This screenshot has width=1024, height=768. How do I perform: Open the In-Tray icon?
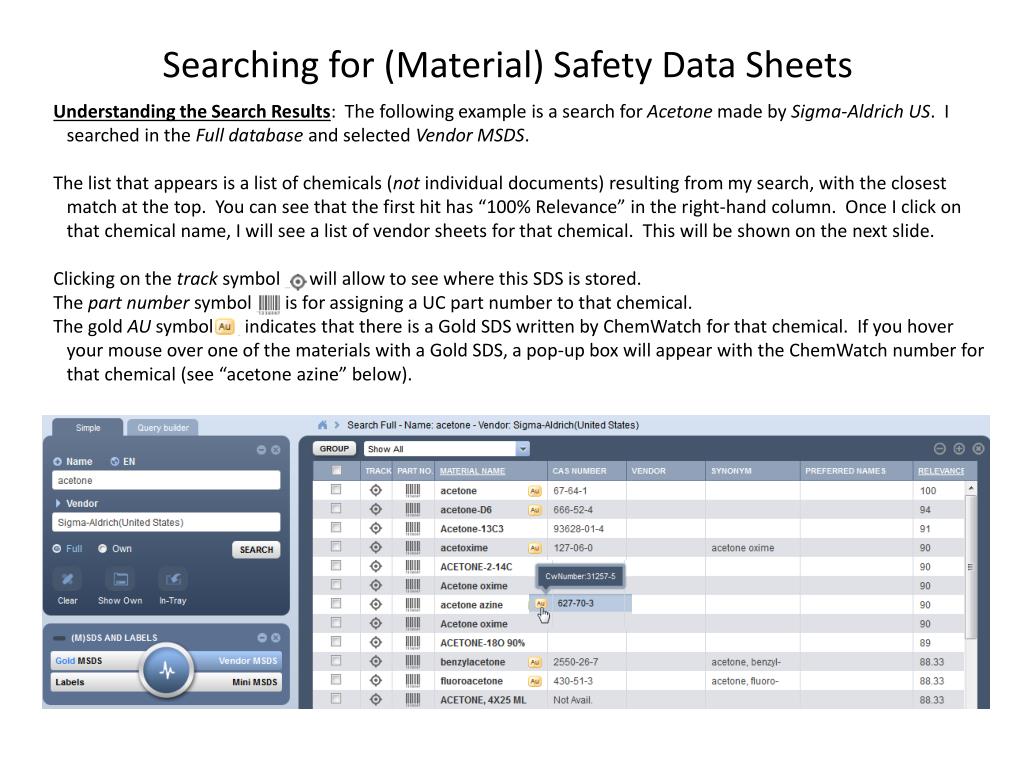172,579
